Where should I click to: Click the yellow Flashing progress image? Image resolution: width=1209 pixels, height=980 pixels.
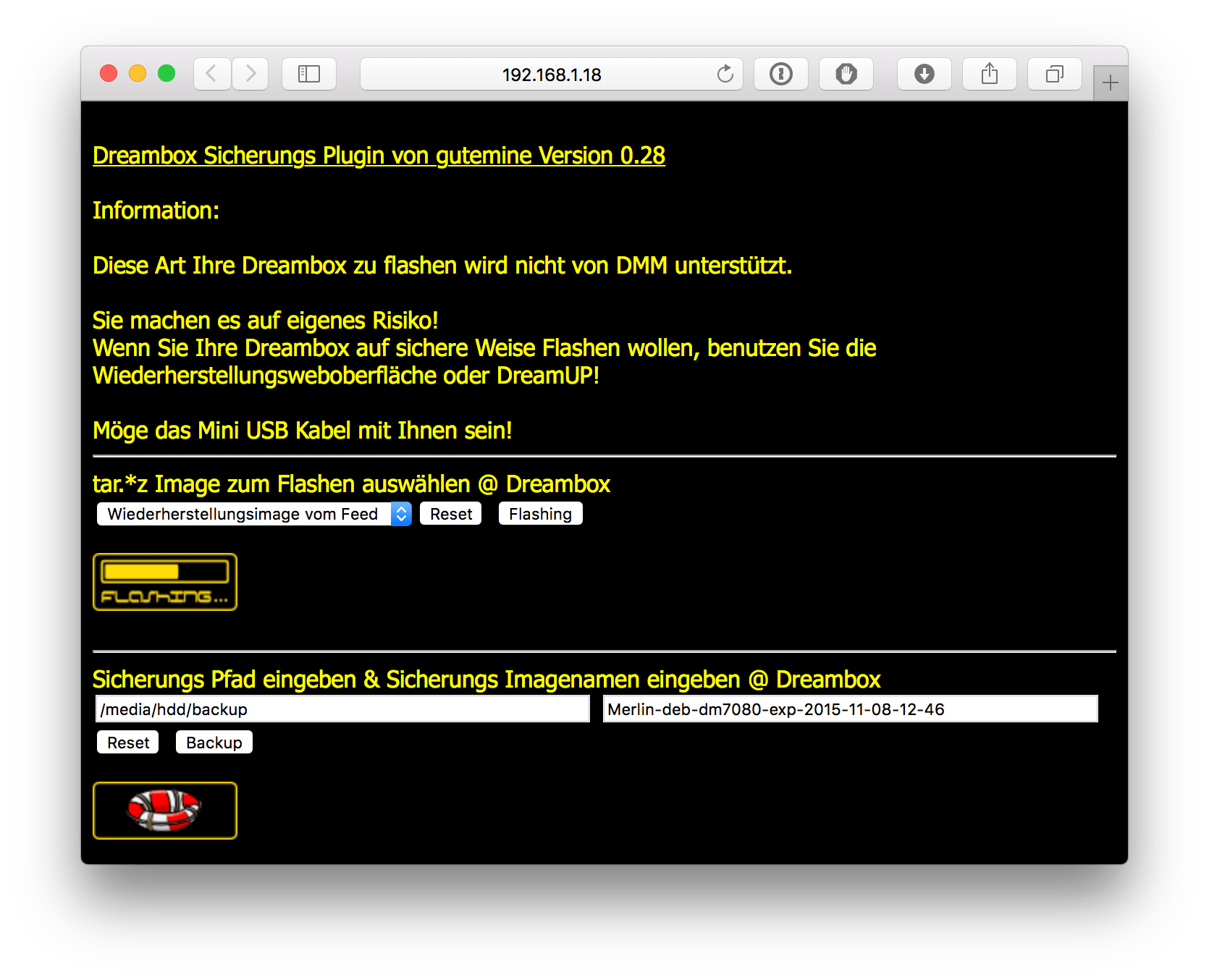[x=165, y=582]
